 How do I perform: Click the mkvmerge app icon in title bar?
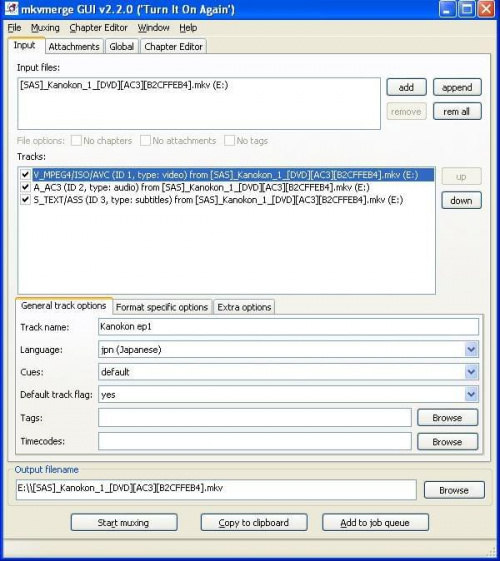(11, 8)
